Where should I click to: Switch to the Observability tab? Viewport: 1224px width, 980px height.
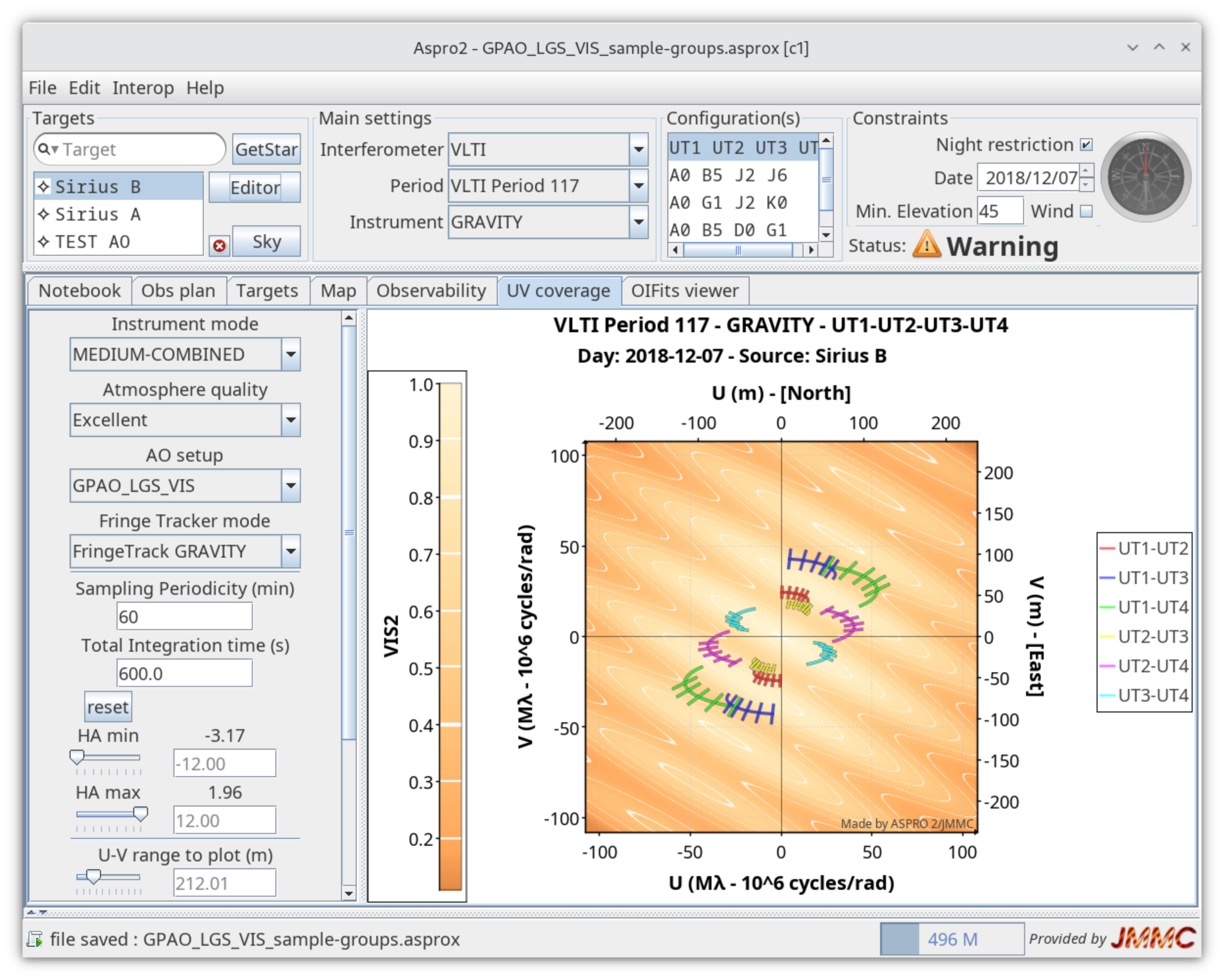tap(431, 291)
